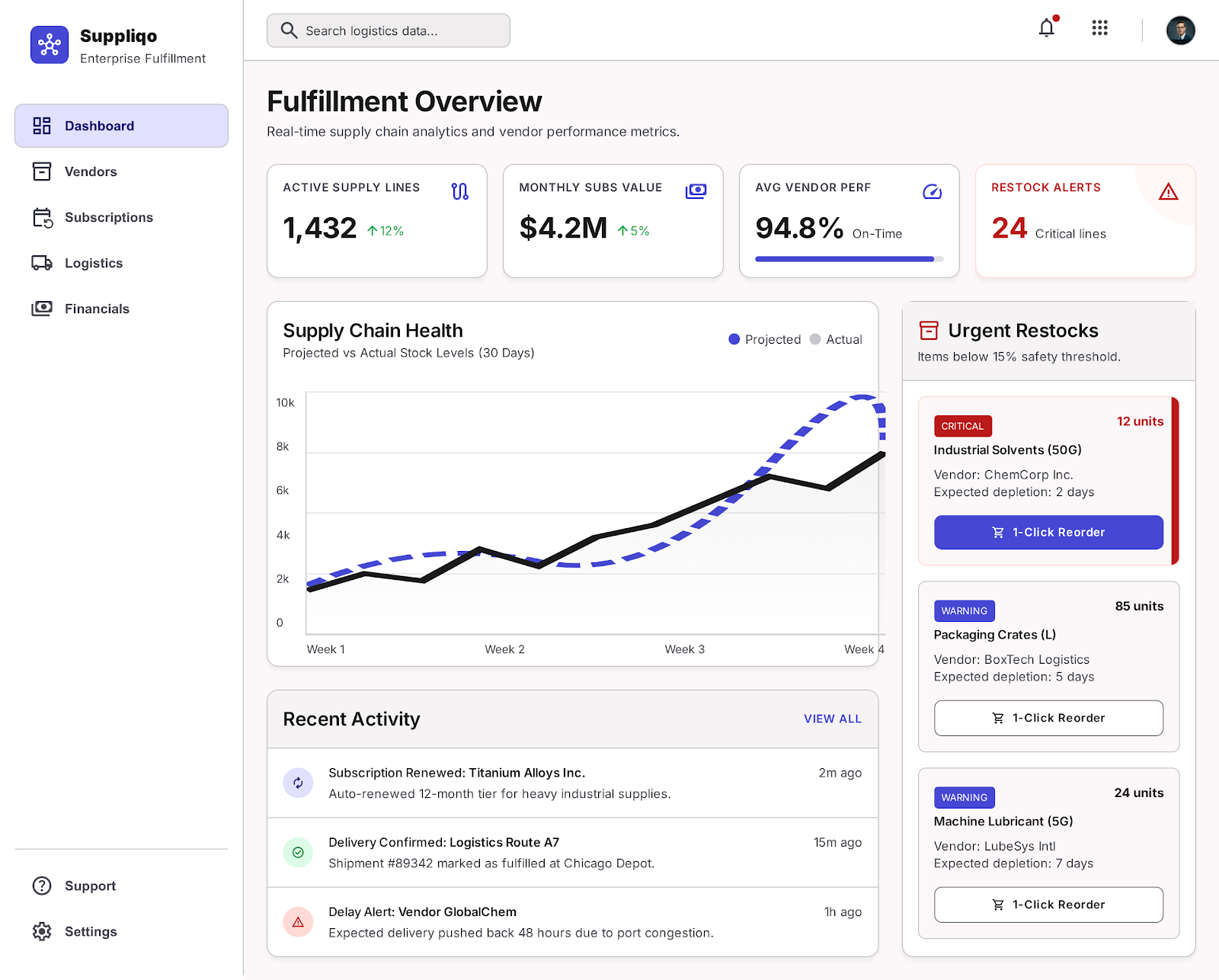The width and height of the screenshot is (1219, 980).
Task: Open Support from sidebar
Action: (121, 886)
